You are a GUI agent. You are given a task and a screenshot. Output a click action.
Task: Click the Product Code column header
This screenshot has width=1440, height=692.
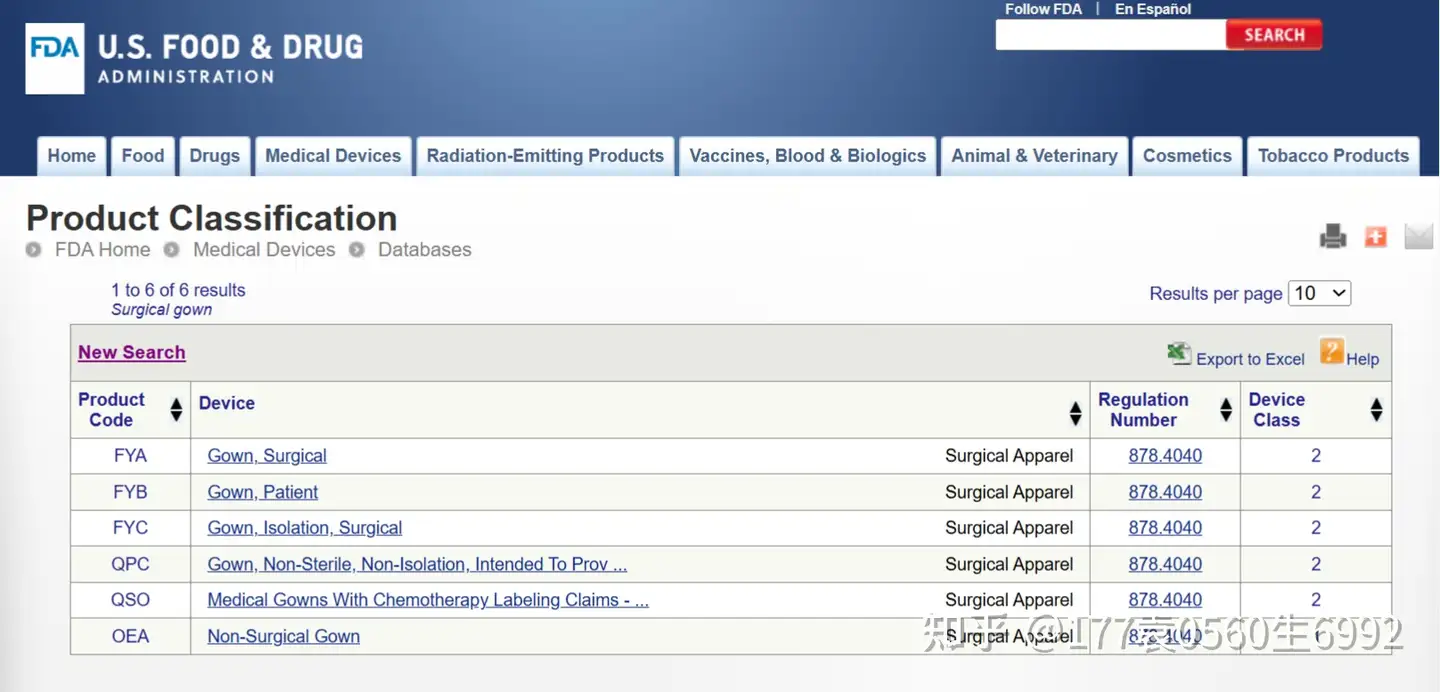[x=111, y=410]
